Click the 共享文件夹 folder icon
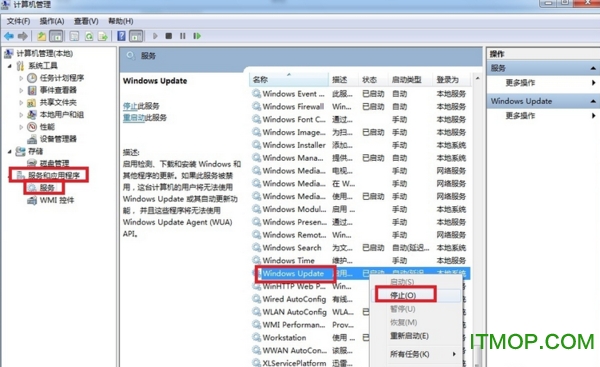Viewport: 600px width, 367px height. click(32, 103)
